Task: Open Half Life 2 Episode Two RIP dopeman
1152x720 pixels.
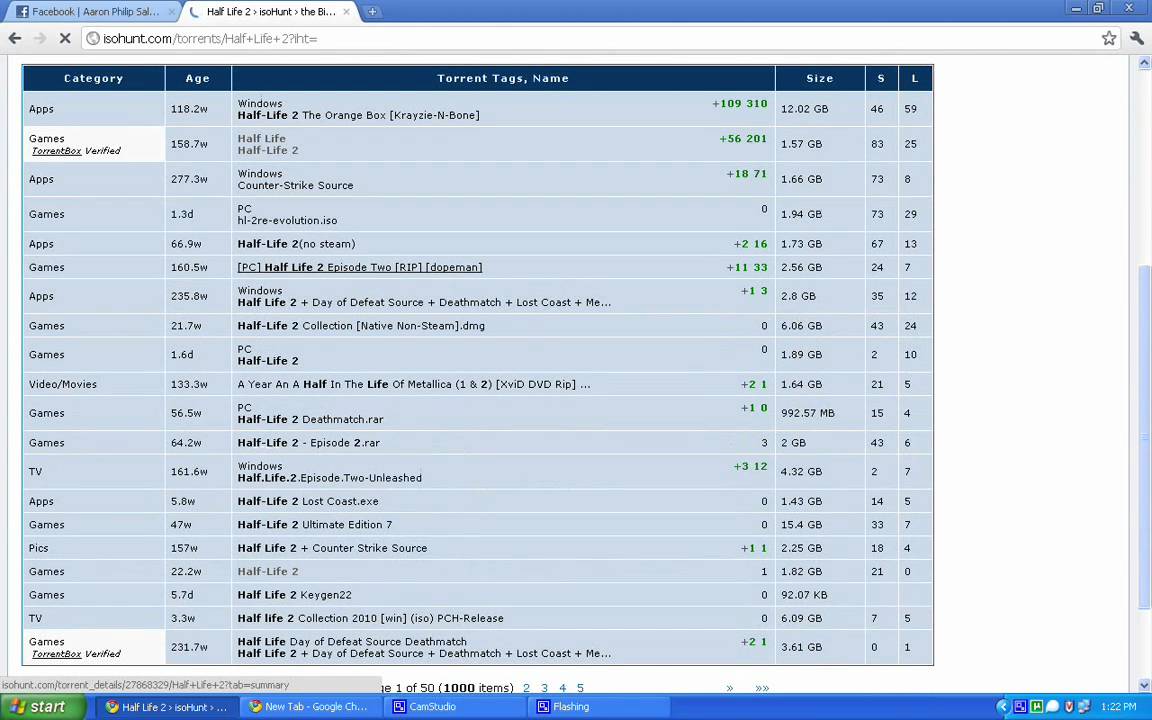Action: pyautogui.click(x=360, y=267)
